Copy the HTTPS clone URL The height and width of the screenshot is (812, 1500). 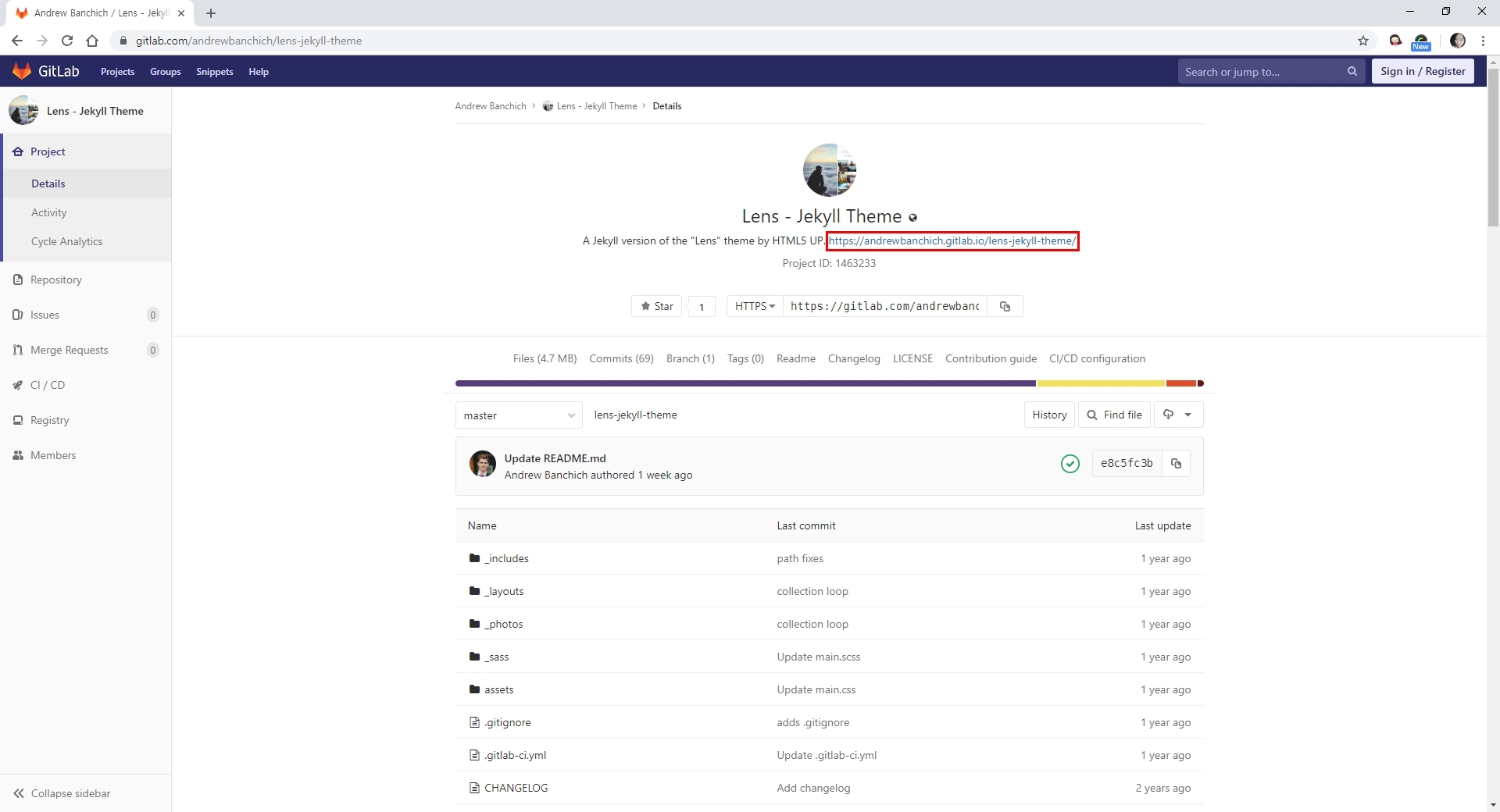[1005, 307]
